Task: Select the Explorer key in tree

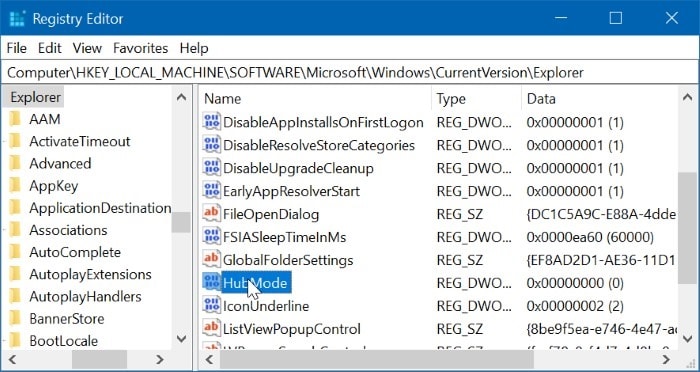Action: pyautogui.click(x=35, y=97)
